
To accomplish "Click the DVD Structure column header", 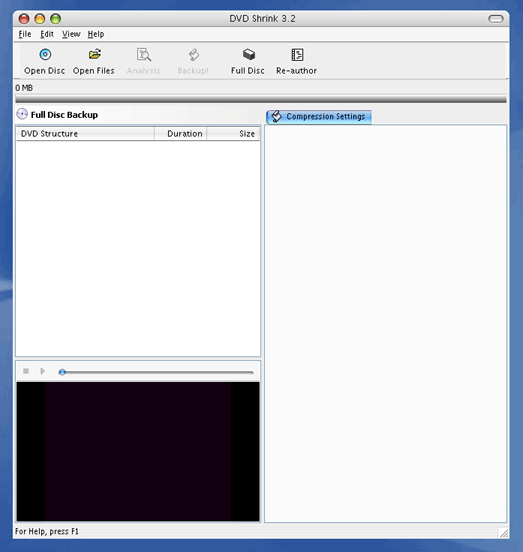I will click(x=85, y=134).
